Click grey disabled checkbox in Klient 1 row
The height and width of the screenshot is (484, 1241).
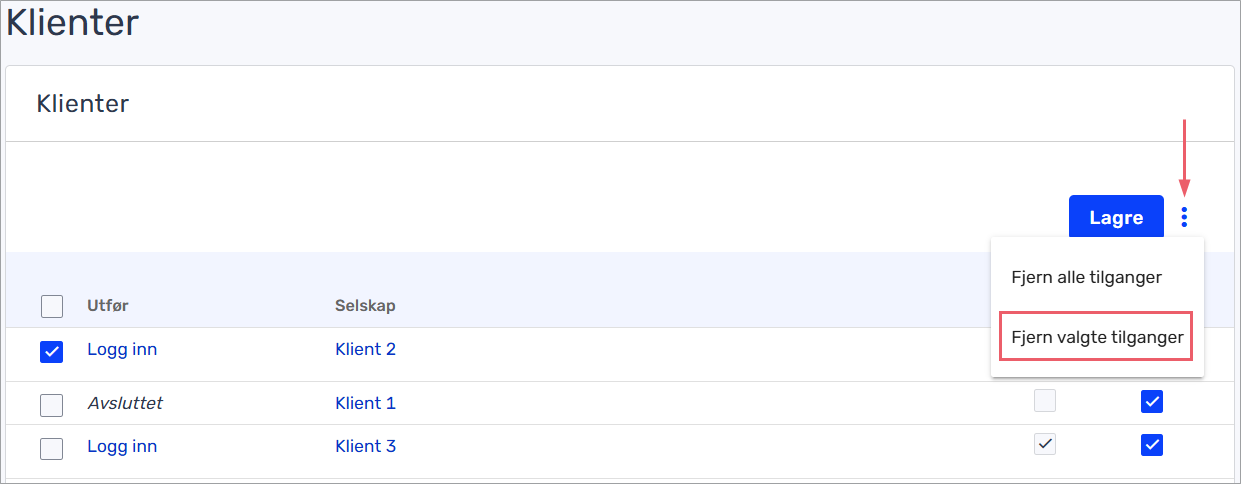[1044, 401]
